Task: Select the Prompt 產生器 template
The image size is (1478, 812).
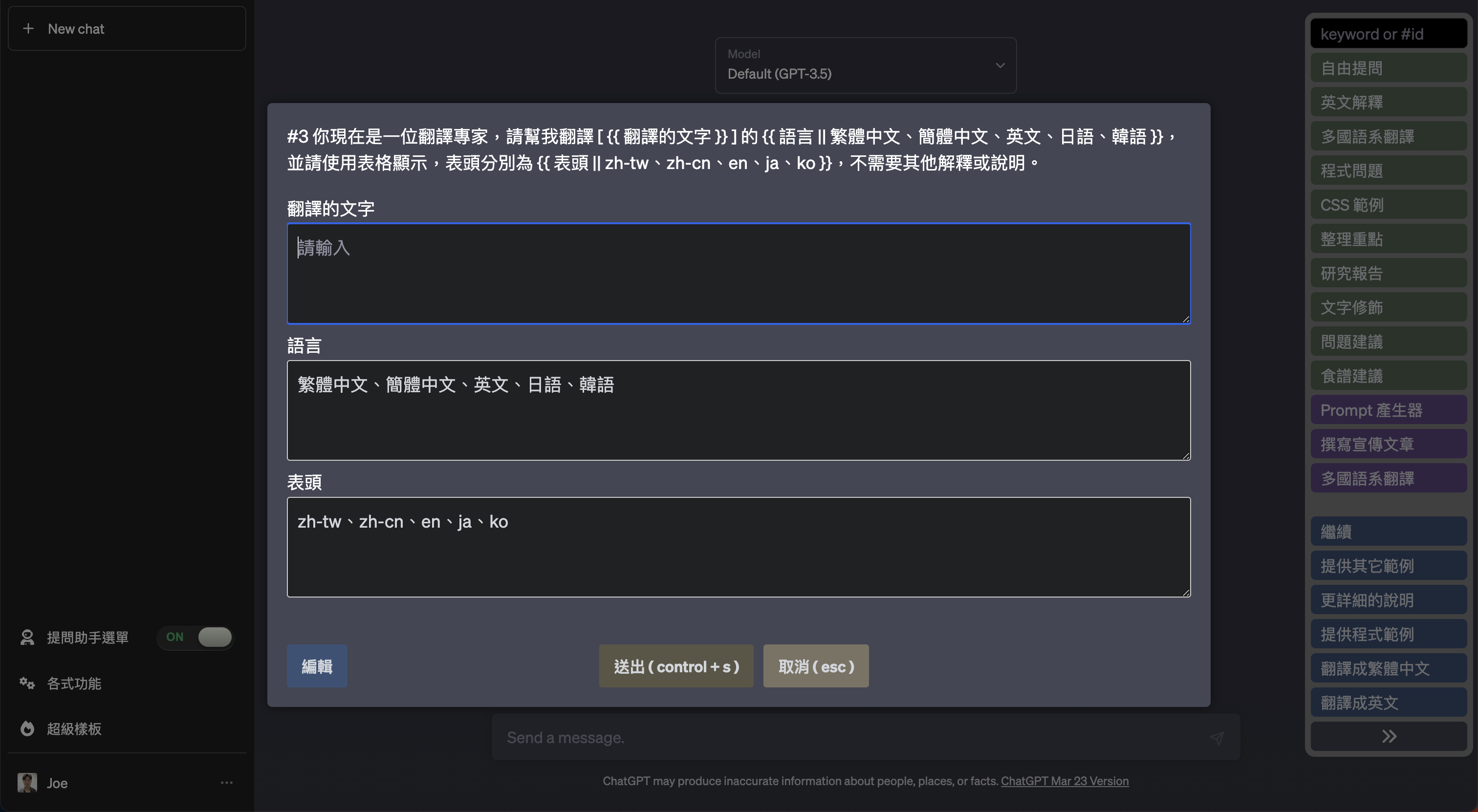Action: [1389, 410]
